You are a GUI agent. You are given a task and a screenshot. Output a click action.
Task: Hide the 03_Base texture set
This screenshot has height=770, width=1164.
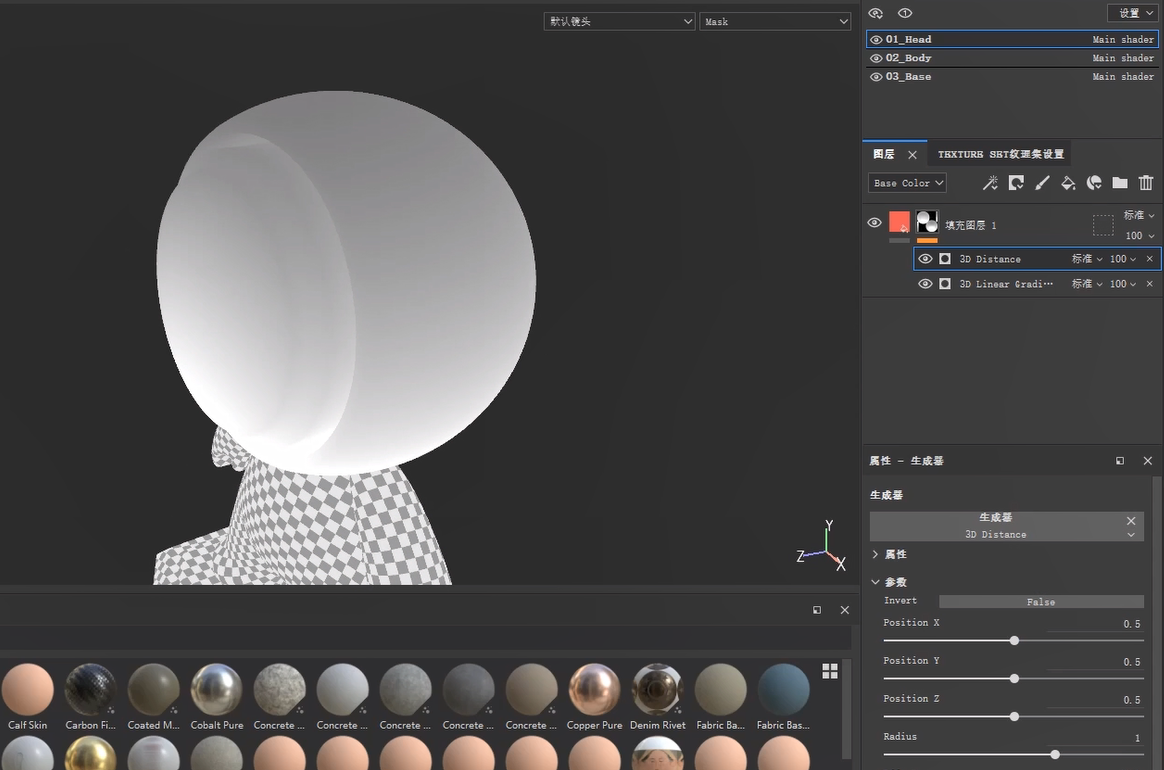pyautogui.click(x=876, y=76)
